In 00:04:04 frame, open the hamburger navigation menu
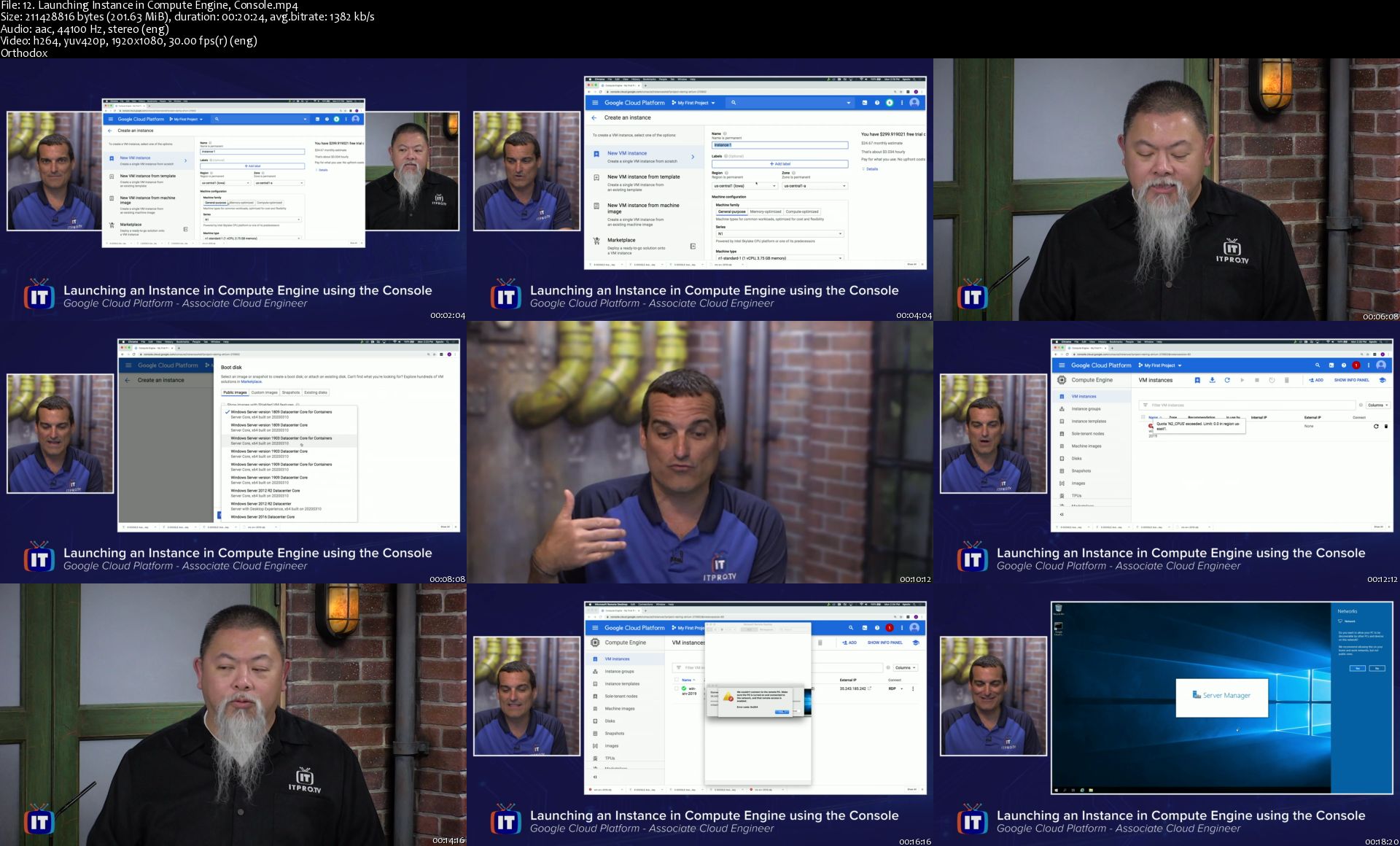Screen dimensions: 1400x846 (x=595, y=103)
